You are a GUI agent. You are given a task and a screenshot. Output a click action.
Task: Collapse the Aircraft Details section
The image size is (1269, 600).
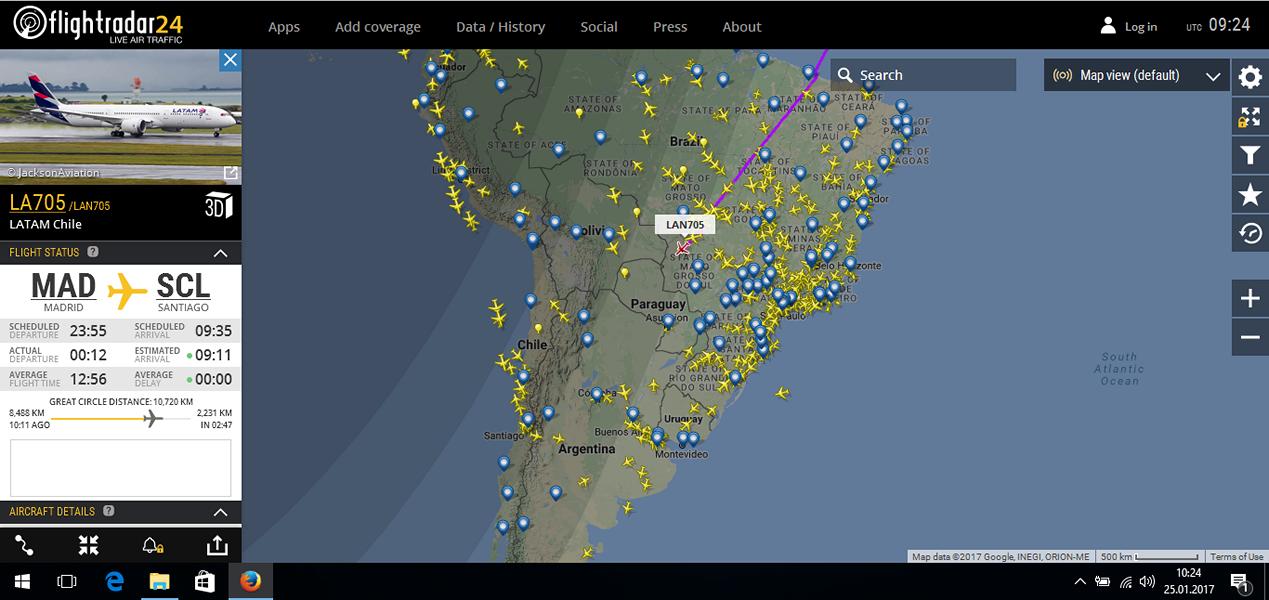pos(221,512)
